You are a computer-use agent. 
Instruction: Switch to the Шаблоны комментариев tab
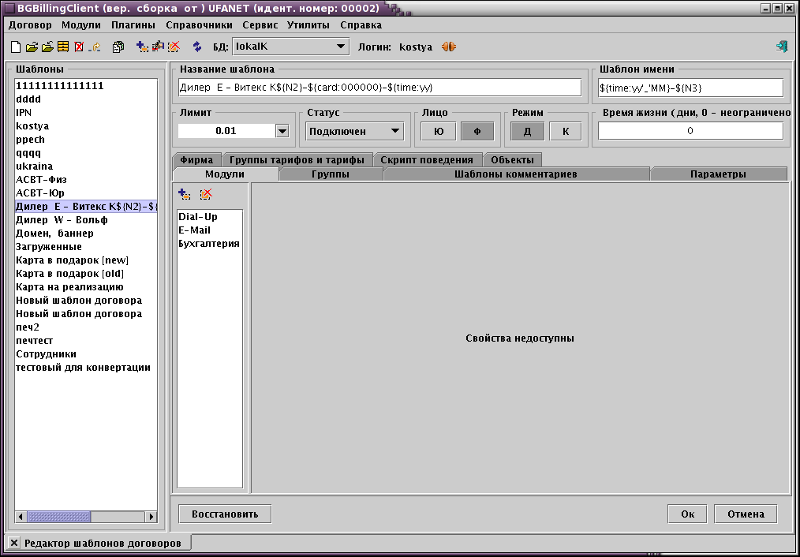pyautogui.click(x=515, y=174)
